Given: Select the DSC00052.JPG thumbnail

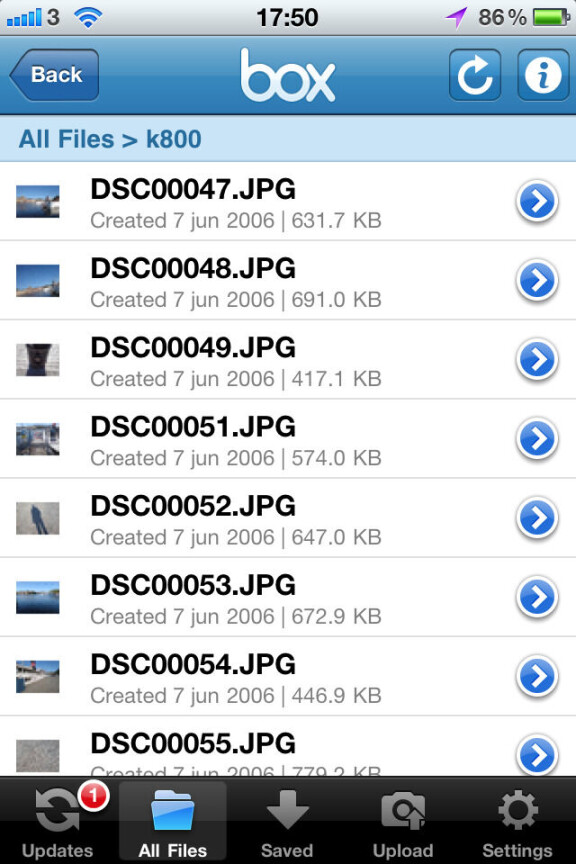Looking at the screenshot, I should [37, 518].
